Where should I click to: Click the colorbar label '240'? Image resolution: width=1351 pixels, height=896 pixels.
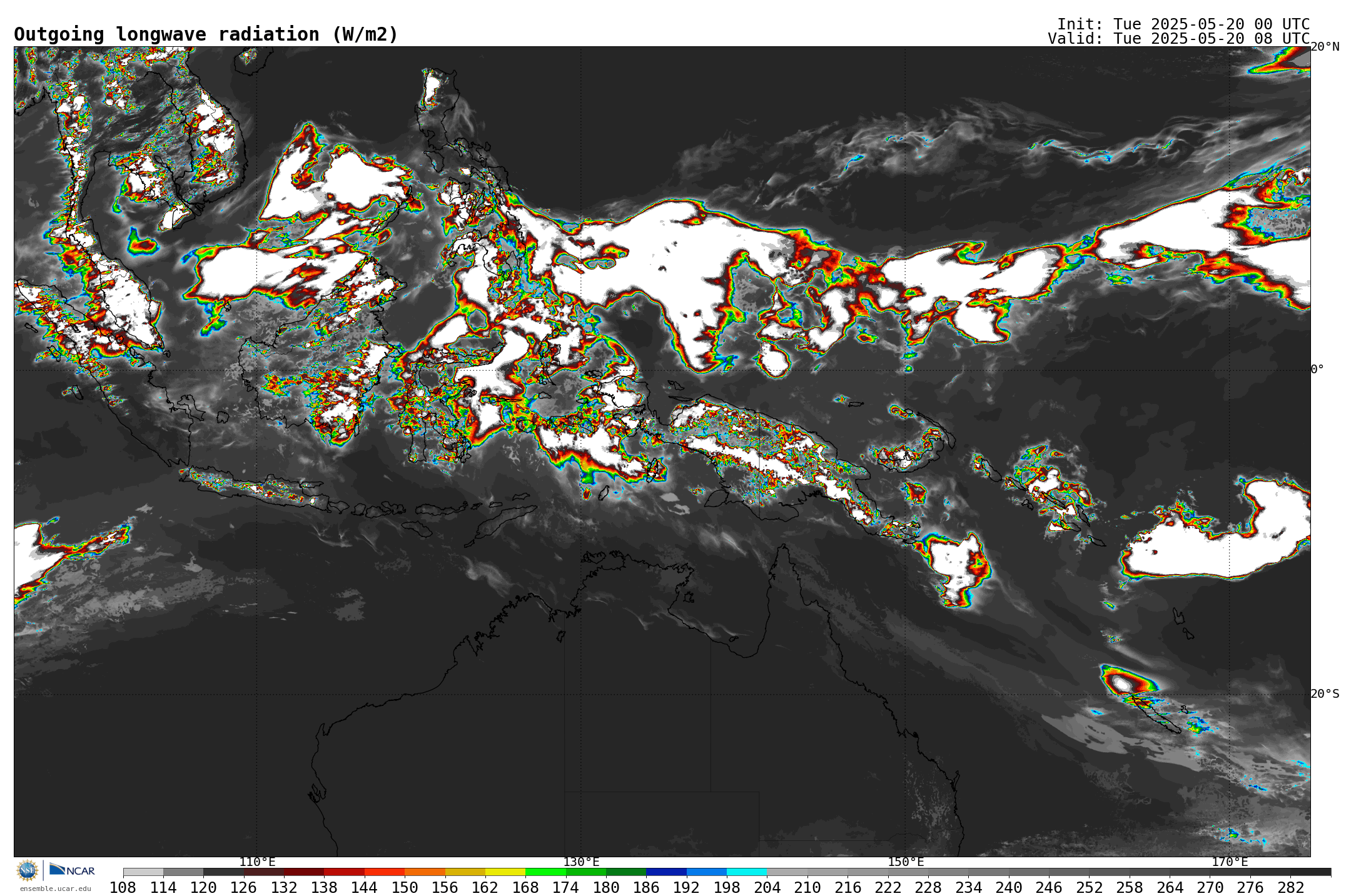pyautogui.click(x=1009, y=888)
